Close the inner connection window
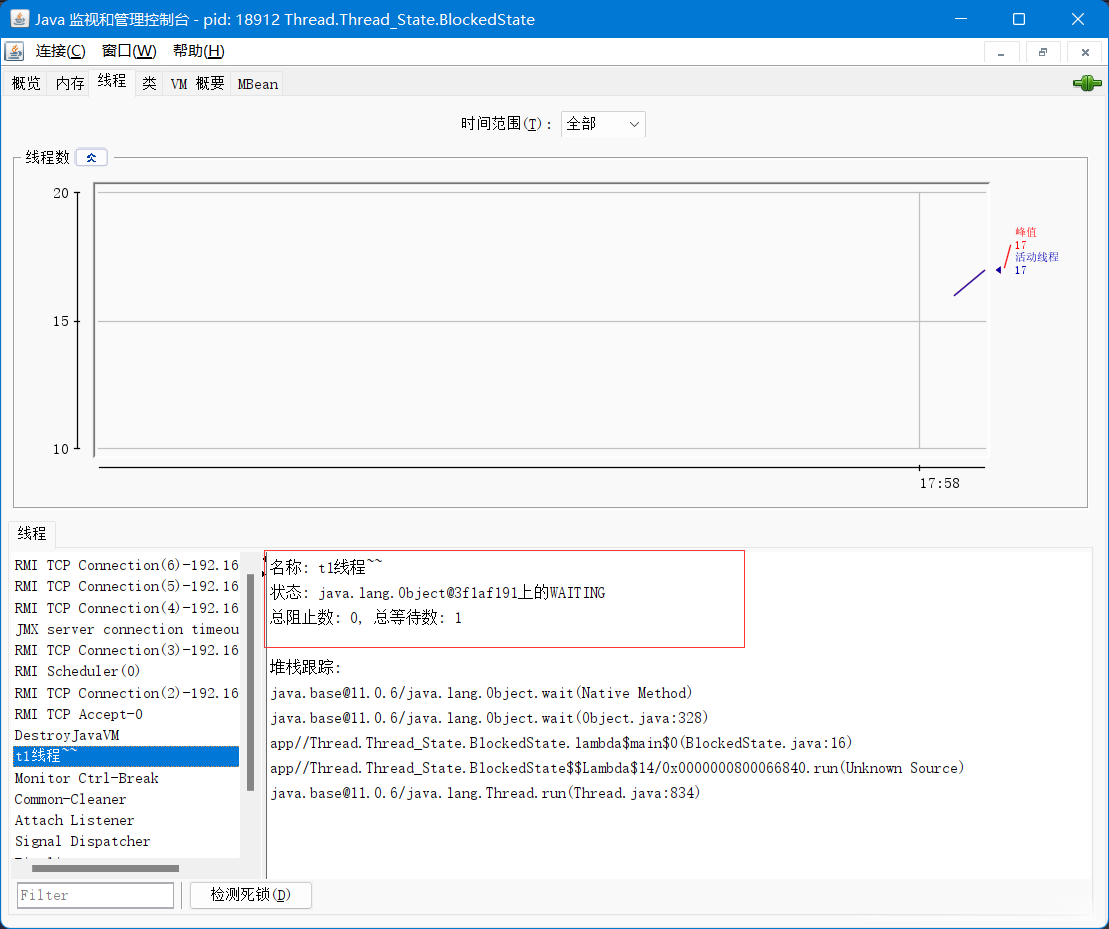 [x=1084, y=52]
